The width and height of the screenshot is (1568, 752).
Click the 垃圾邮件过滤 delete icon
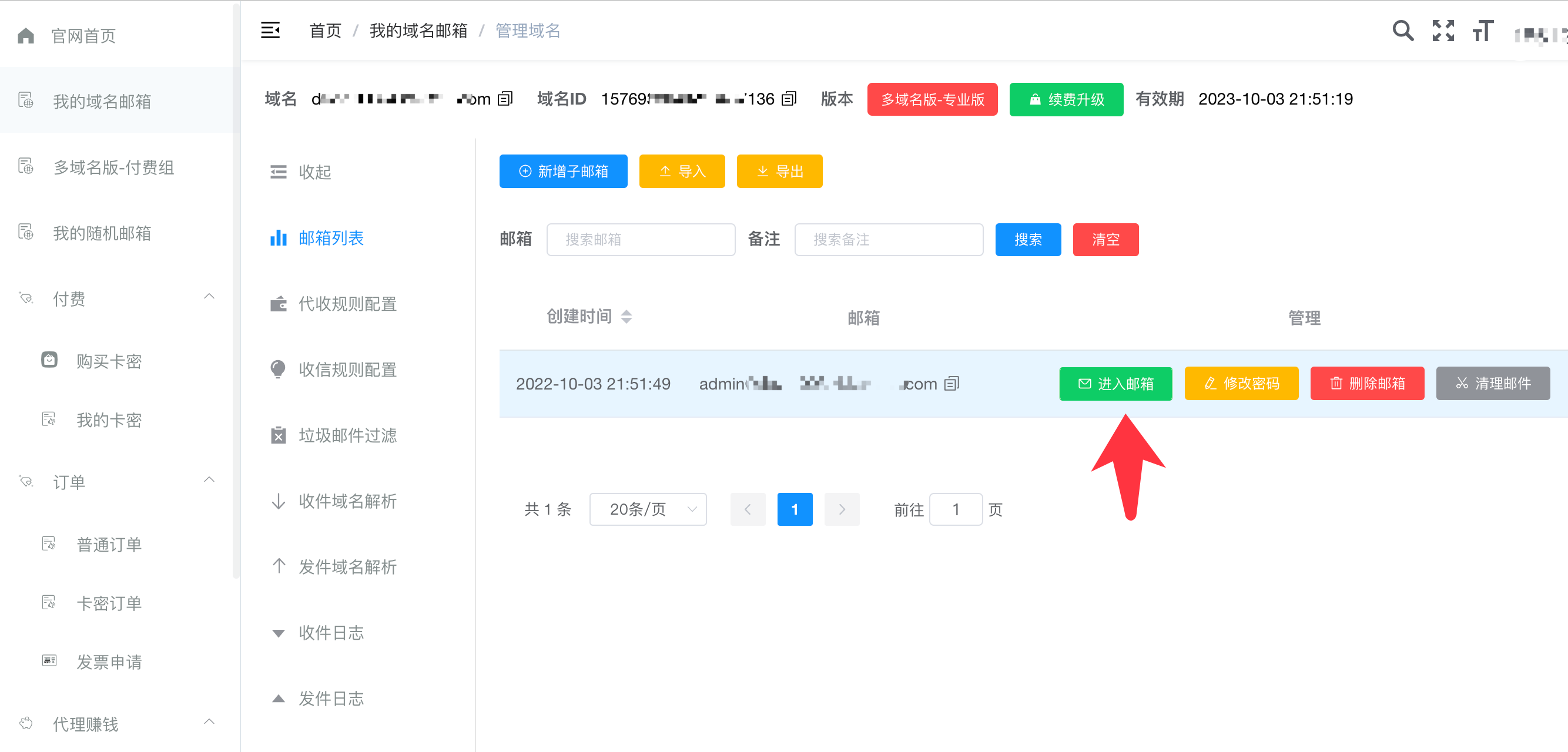tap(278, 435)
